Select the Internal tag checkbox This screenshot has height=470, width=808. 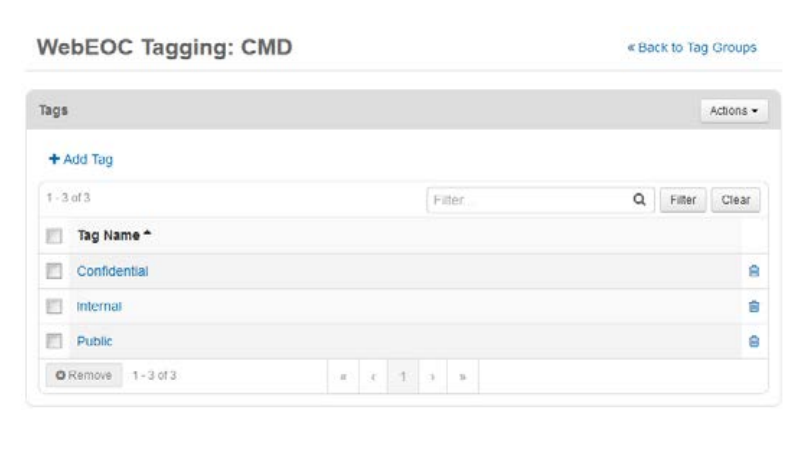(x=55, y=306)
